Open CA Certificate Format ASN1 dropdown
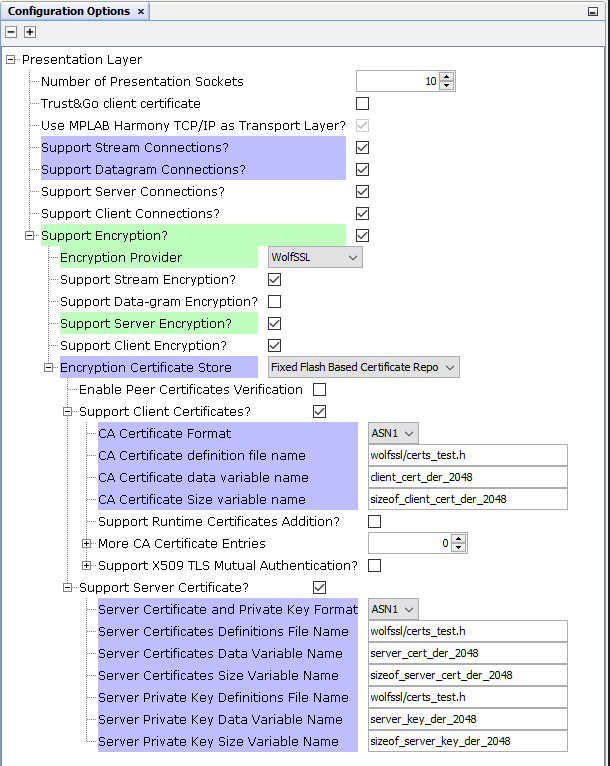Image resolution: width=610 pixels, height=766 pixels. coord(393,433)
